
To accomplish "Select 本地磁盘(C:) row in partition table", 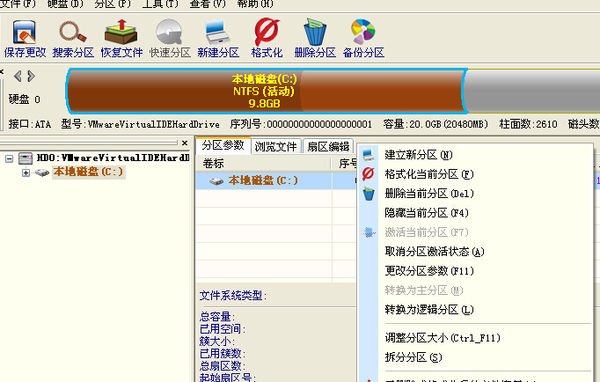I will 276,180.
